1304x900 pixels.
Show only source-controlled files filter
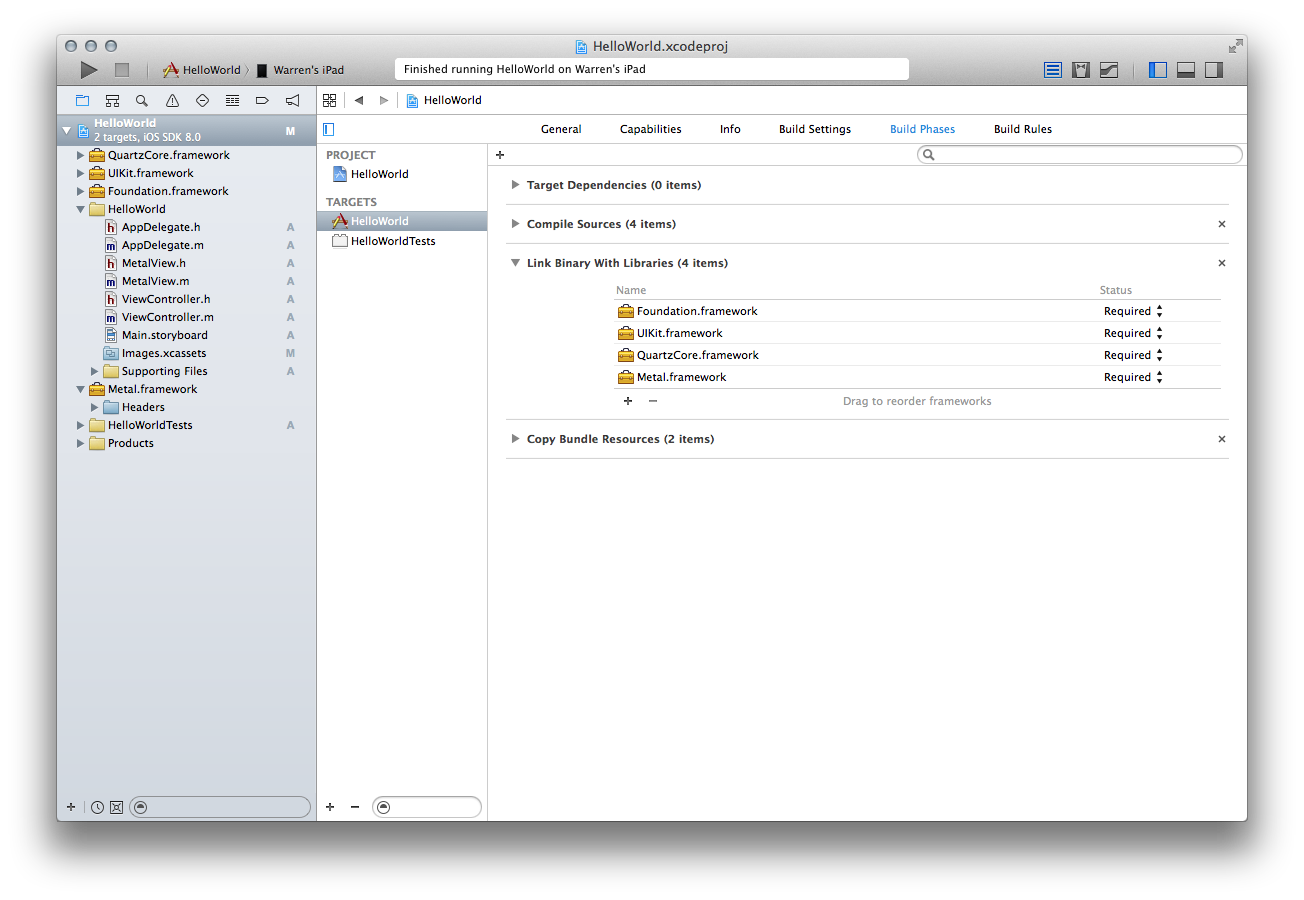click(x=116, y=807)
